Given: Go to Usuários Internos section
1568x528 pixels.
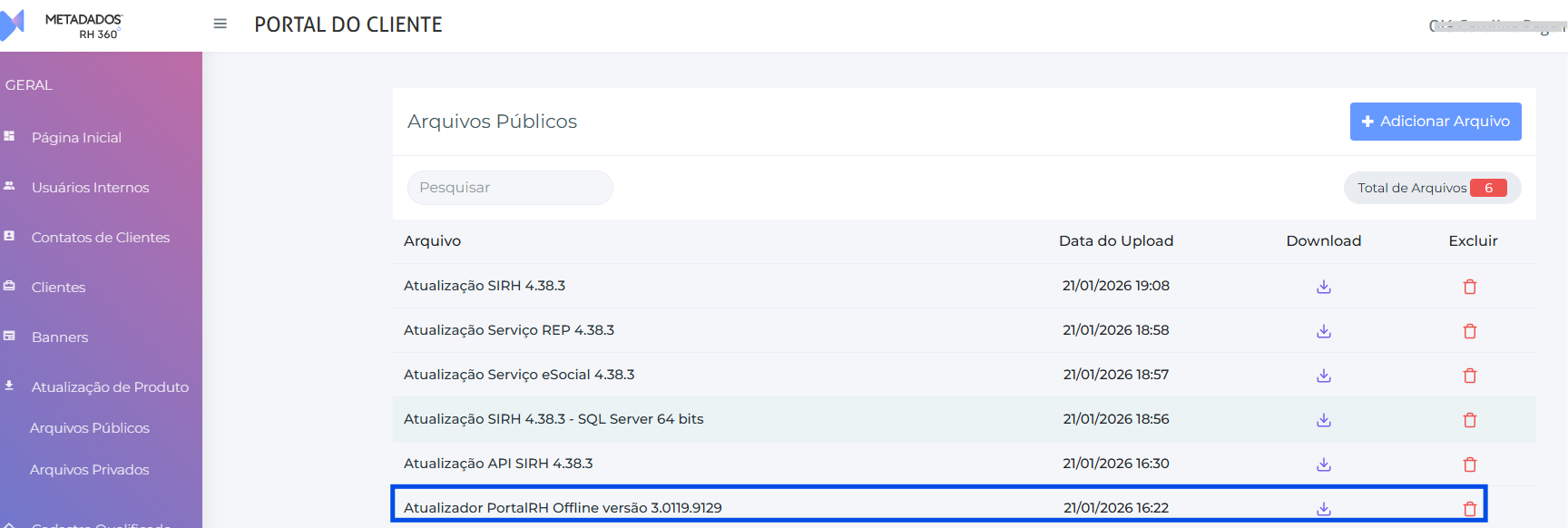Looking at the screenshot, I should pos(90,188).
